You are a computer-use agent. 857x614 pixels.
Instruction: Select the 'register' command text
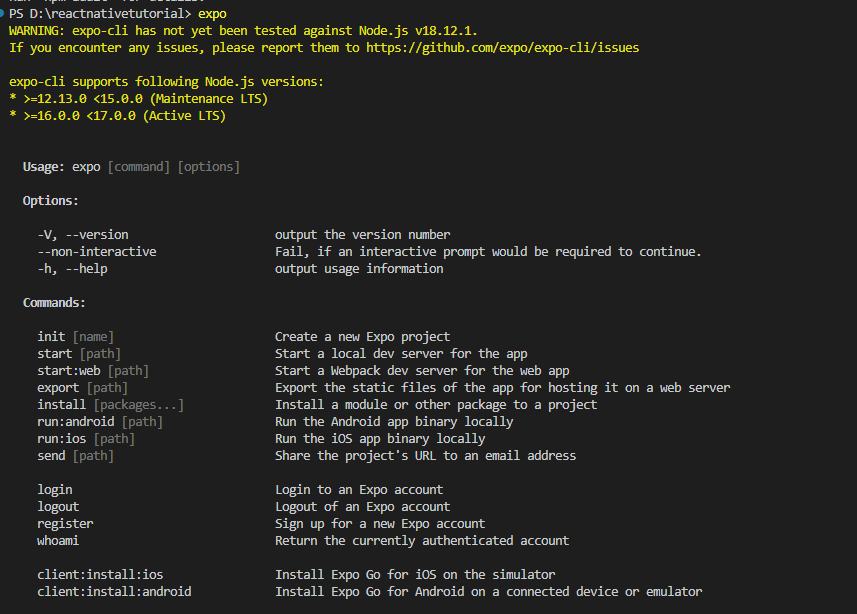[65, 524]
